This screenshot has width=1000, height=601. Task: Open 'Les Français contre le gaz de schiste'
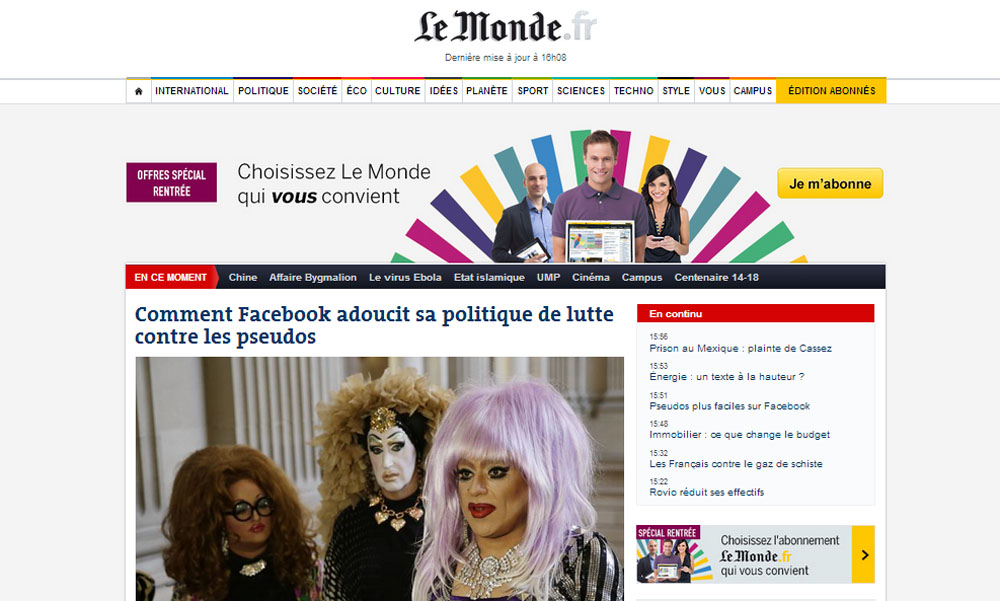point(736,464)
